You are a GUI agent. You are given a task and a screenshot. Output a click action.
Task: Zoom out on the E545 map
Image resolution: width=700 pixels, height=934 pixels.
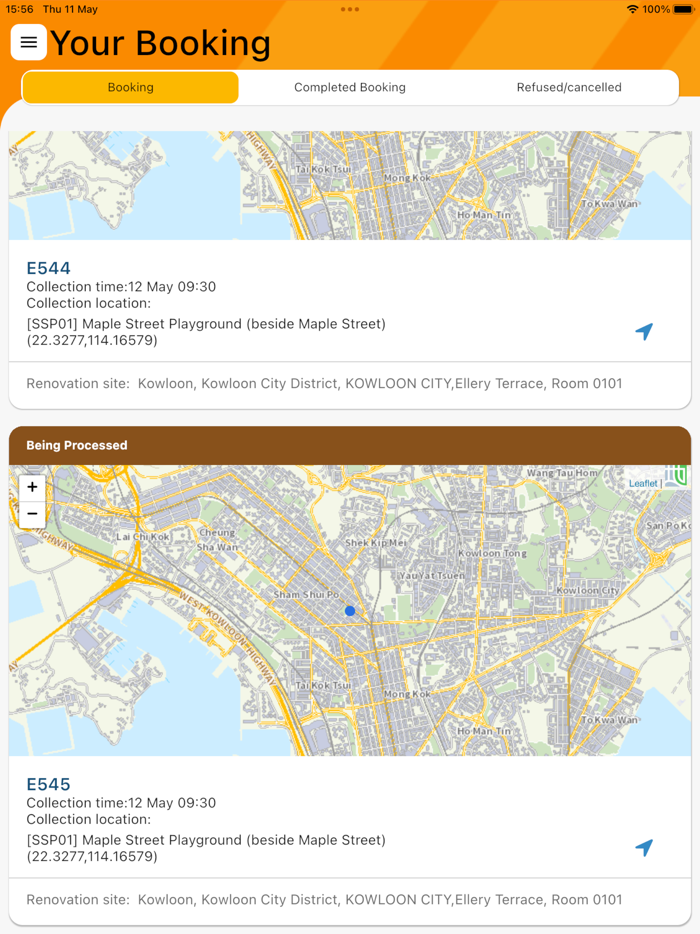point(32,513)
